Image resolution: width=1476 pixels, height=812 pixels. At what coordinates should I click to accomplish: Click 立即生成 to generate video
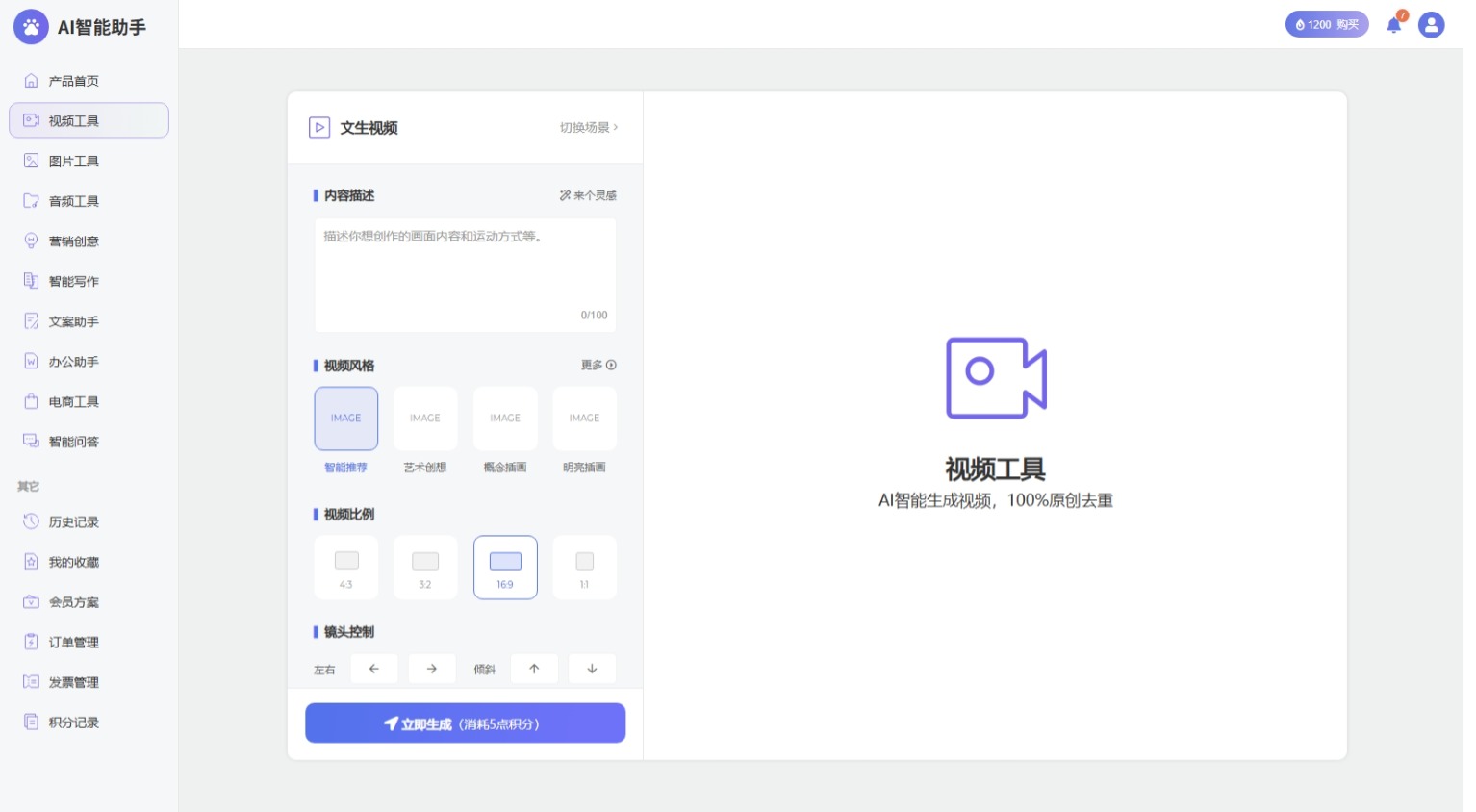465,723
